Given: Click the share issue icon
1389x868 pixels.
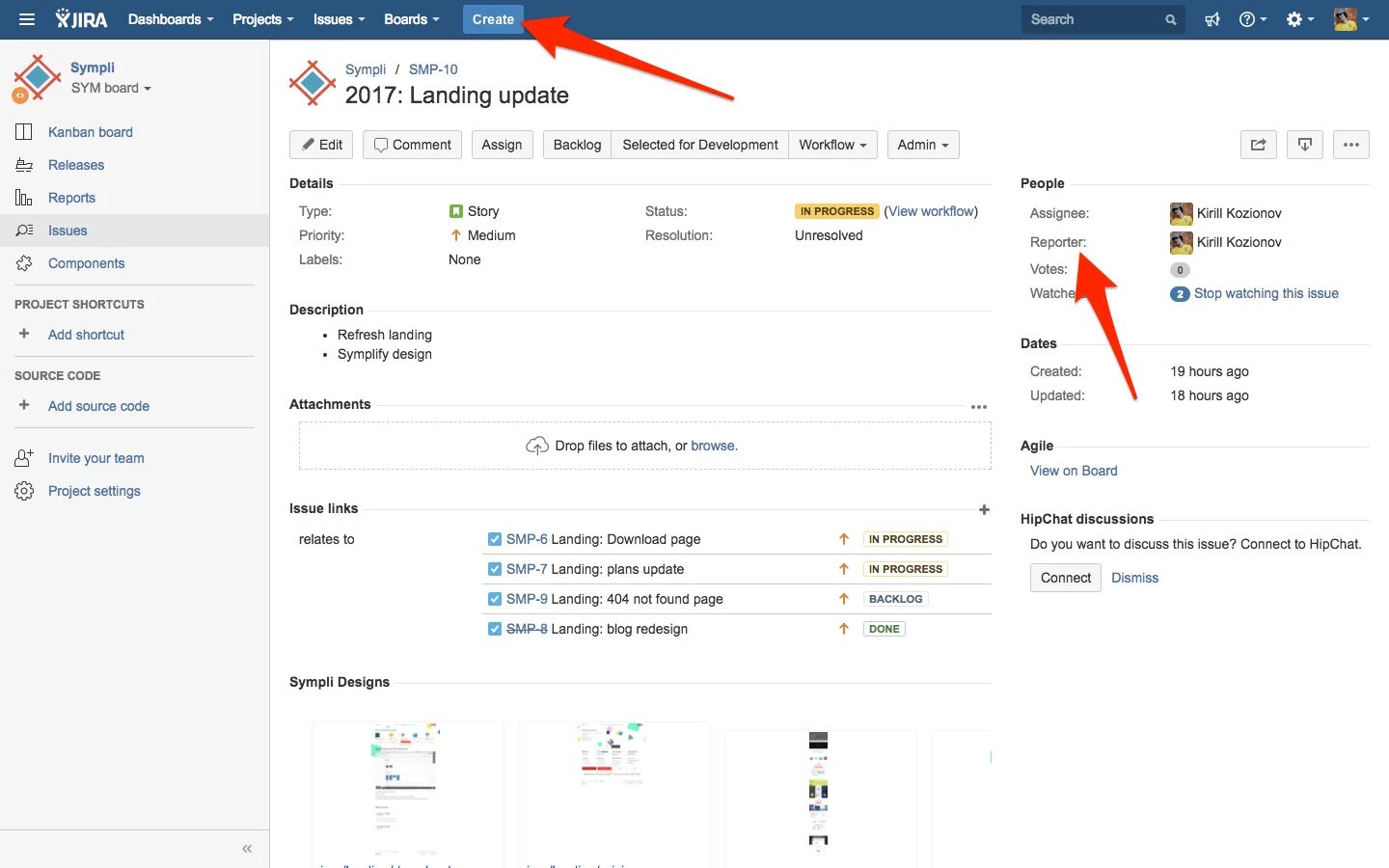Looking at the screenshot, I should (1259, 145).
